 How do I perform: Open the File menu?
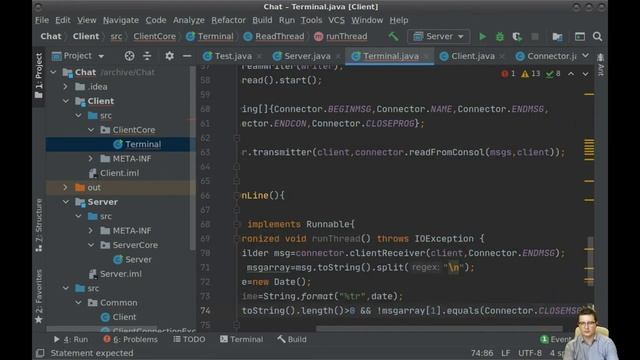point(42,20)
